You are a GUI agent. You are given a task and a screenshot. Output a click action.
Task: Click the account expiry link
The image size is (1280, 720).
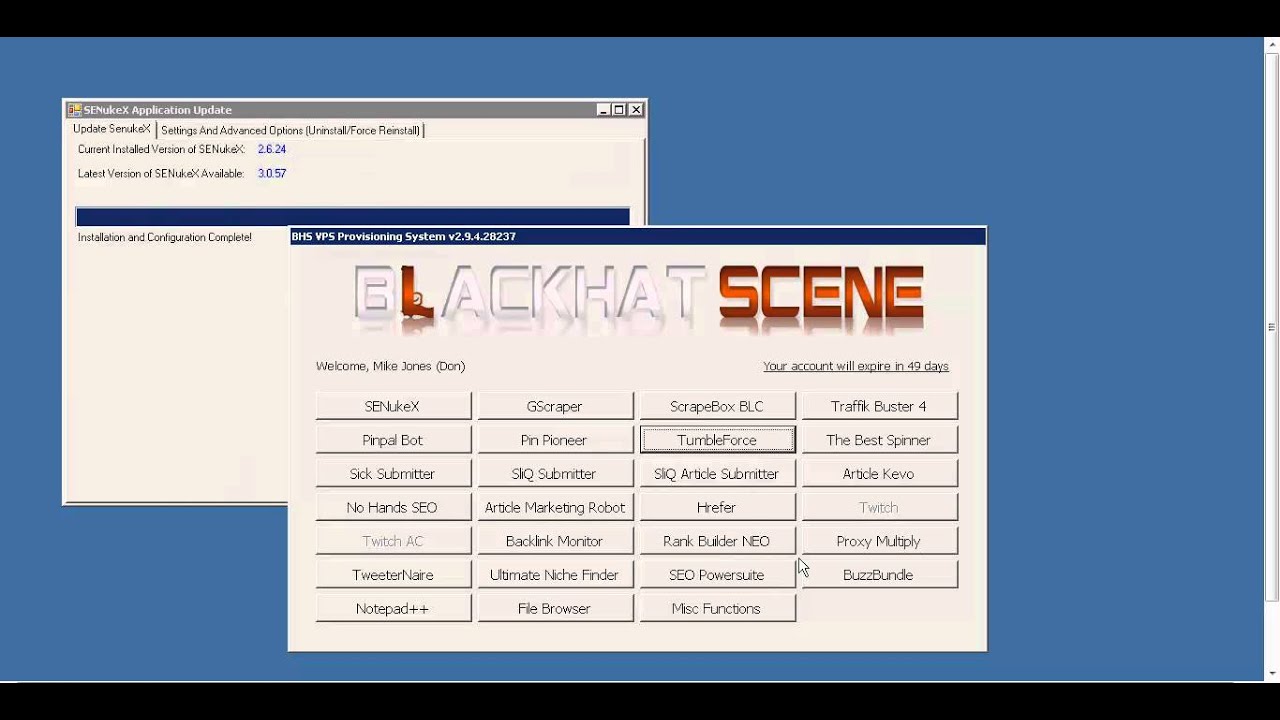(856, 366)
